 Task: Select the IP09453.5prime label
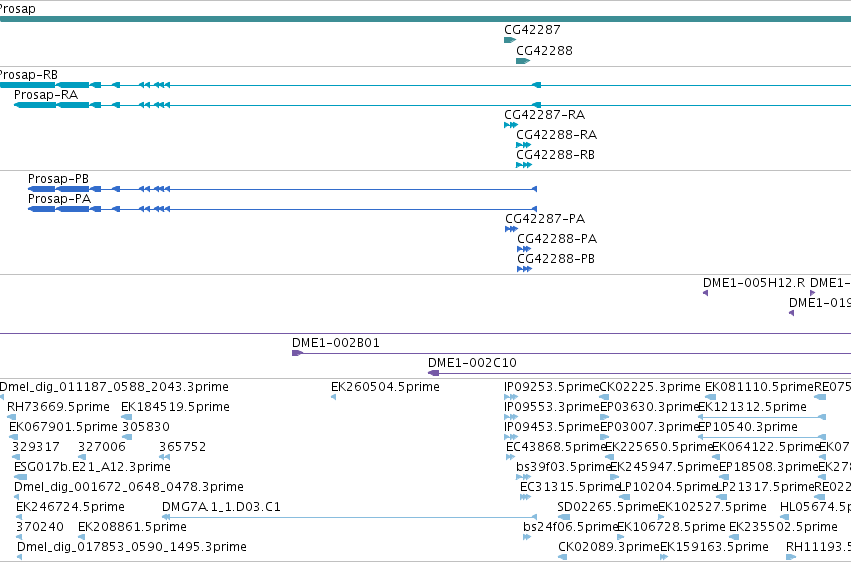(552, 427)
